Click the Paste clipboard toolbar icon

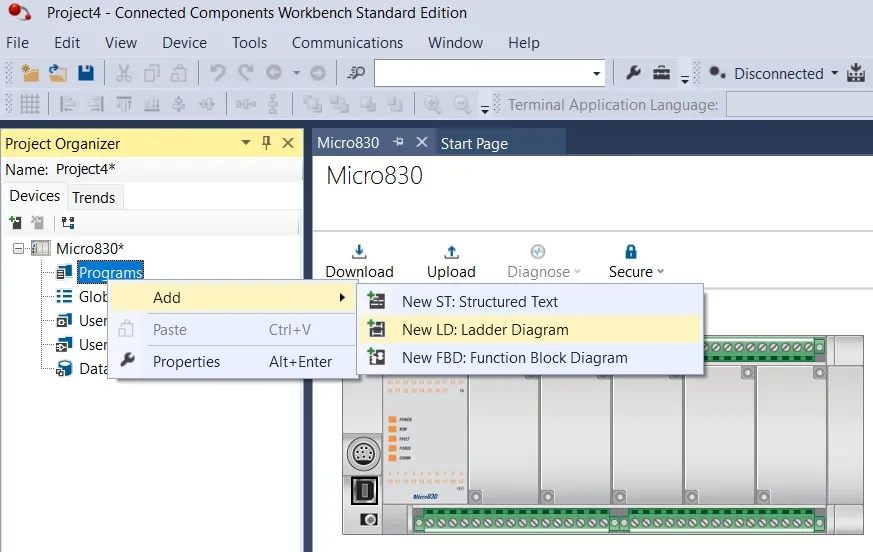pyautogui.click(x=179, y=73)
